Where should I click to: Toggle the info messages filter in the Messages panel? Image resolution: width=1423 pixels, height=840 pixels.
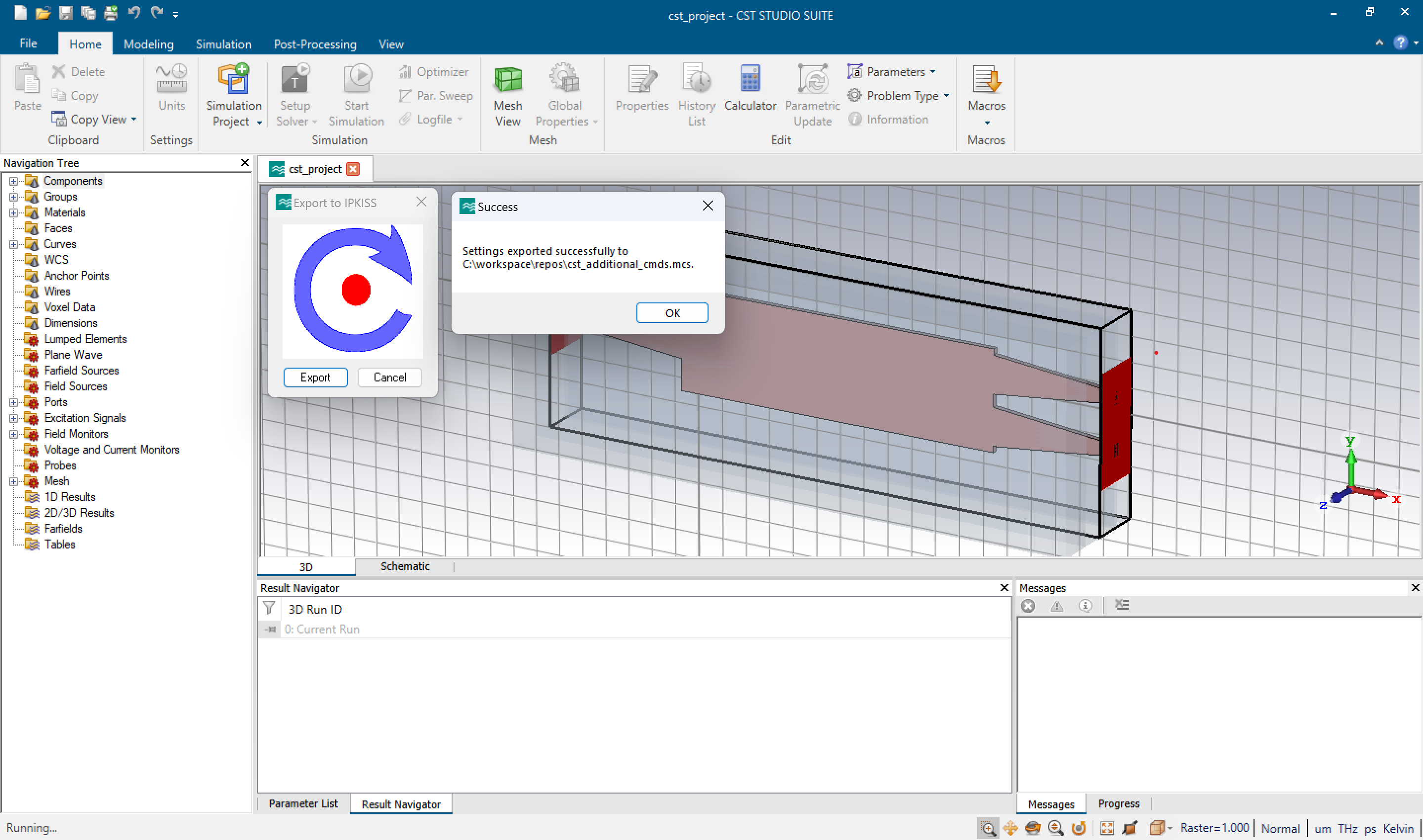(1085, 606)
